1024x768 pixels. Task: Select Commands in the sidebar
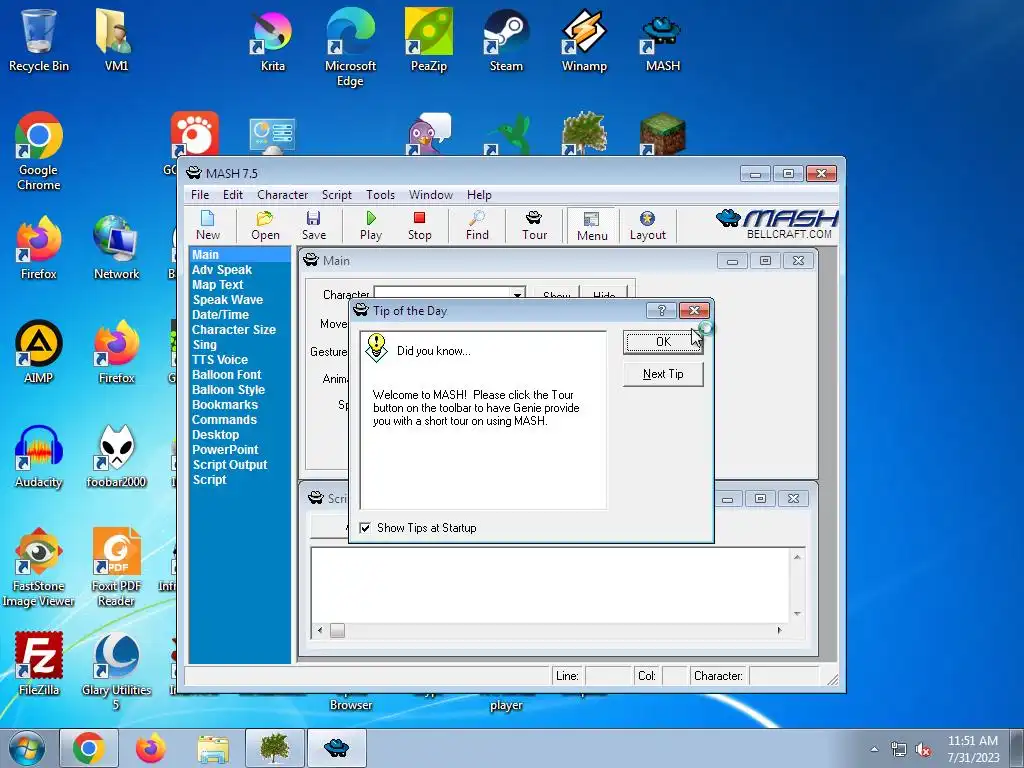(x=224, y=420)
